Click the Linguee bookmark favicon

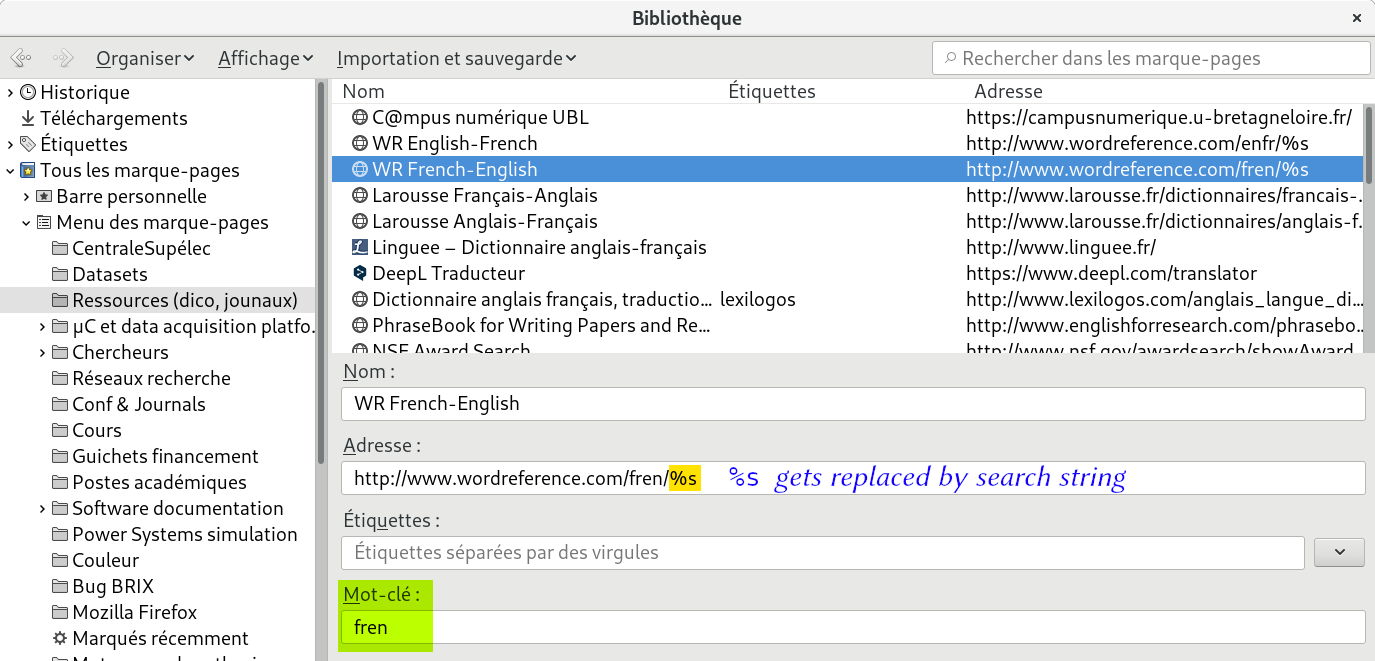point(360,247)
